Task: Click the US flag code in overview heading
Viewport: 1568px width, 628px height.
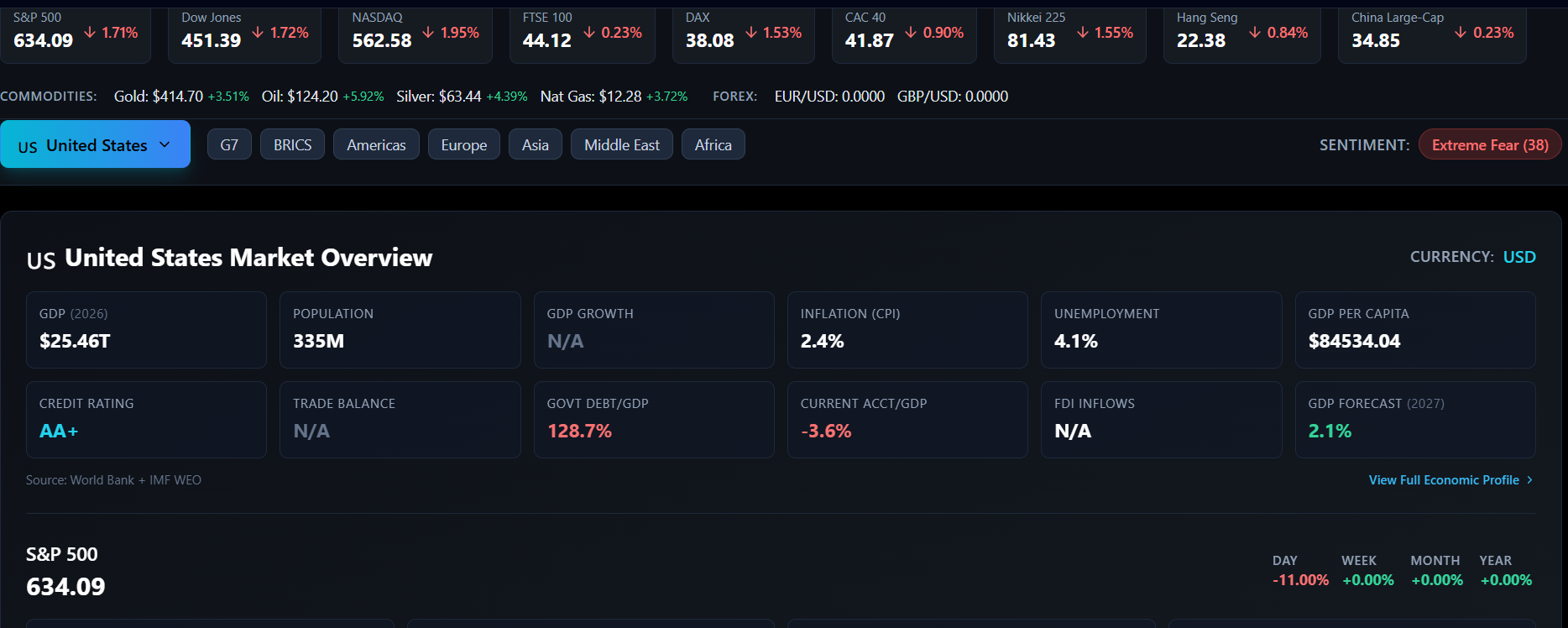Action: click(x=41, y=260)
